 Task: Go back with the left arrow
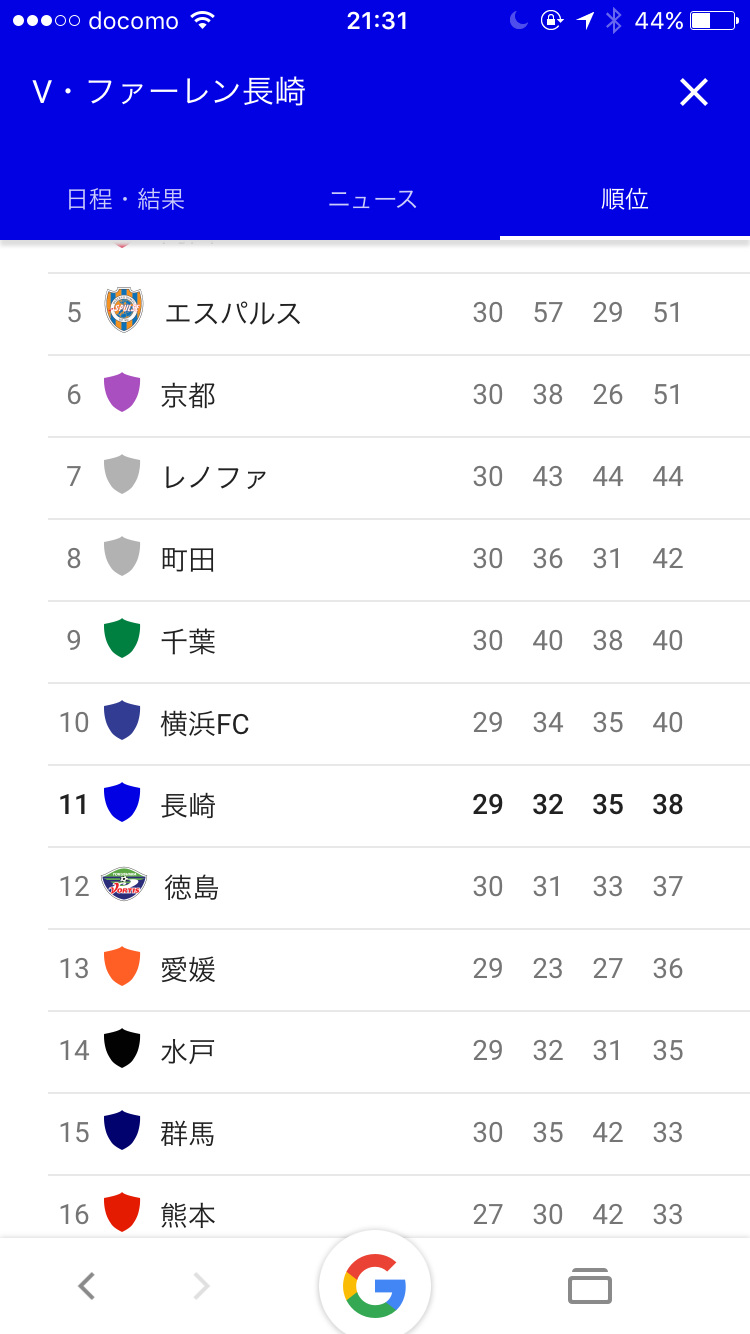coord(87,1286)
